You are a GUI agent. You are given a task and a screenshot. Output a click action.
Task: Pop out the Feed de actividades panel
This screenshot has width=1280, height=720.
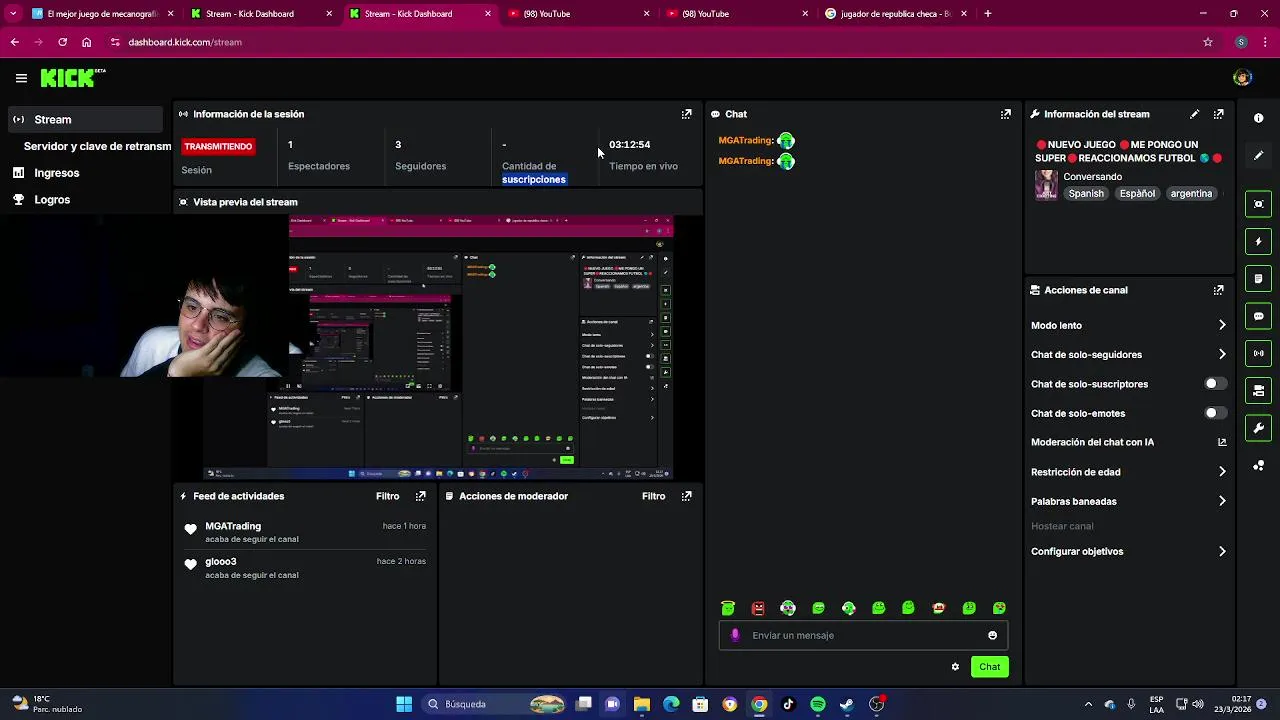(x=420, y=496)
